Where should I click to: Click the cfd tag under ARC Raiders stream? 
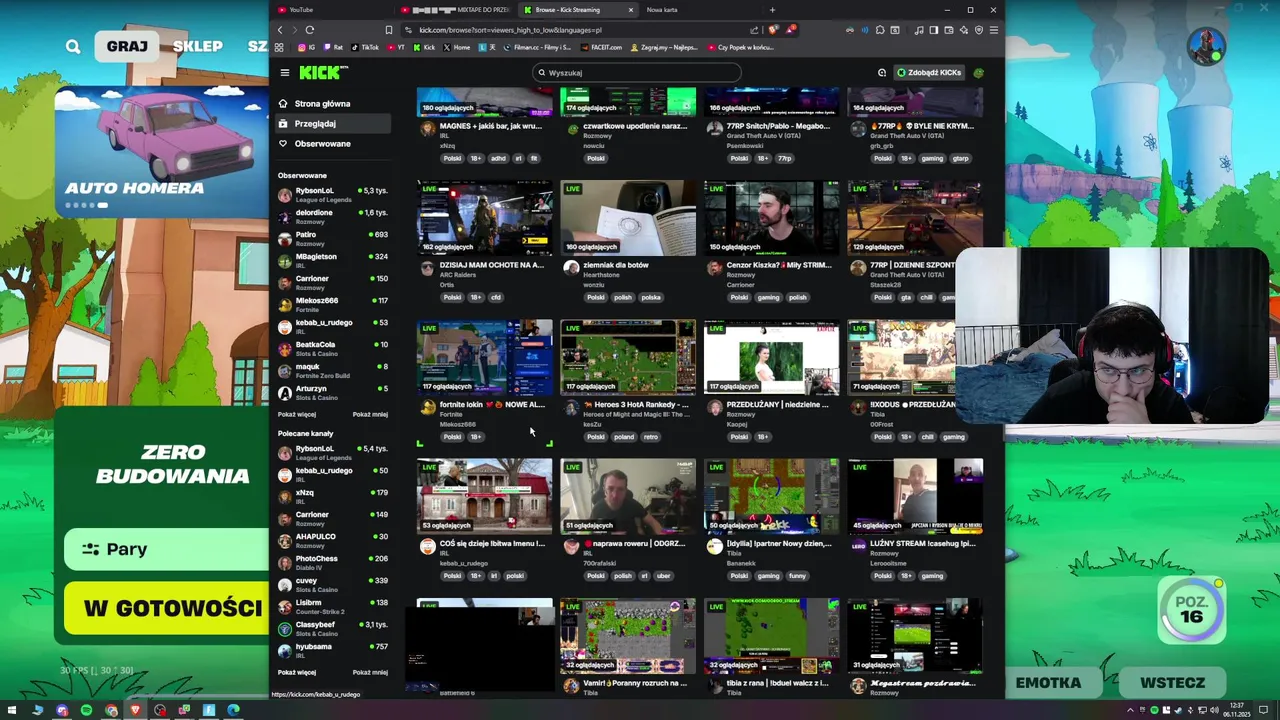coord(495,297)
